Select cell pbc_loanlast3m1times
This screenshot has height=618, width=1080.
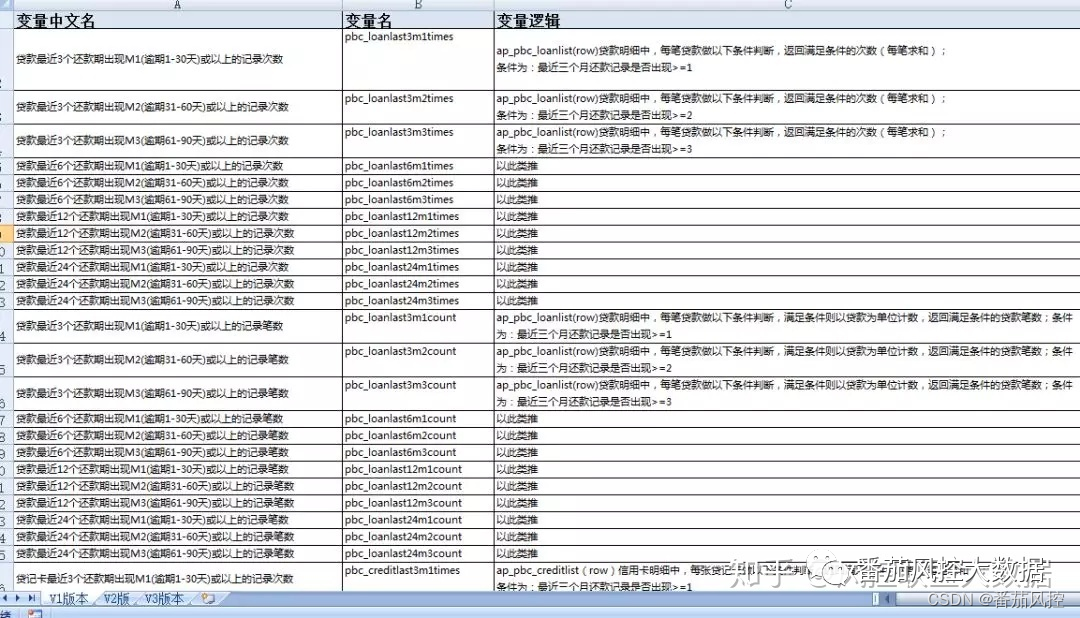coord(418,59)
